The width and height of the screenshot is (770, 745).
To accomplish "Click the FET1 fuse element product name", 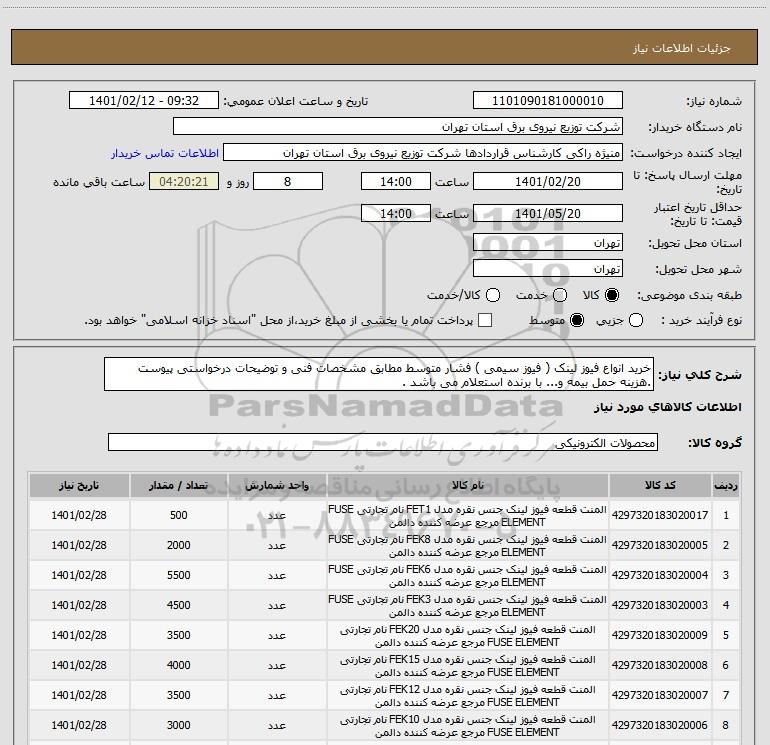I will click(468, 516).
